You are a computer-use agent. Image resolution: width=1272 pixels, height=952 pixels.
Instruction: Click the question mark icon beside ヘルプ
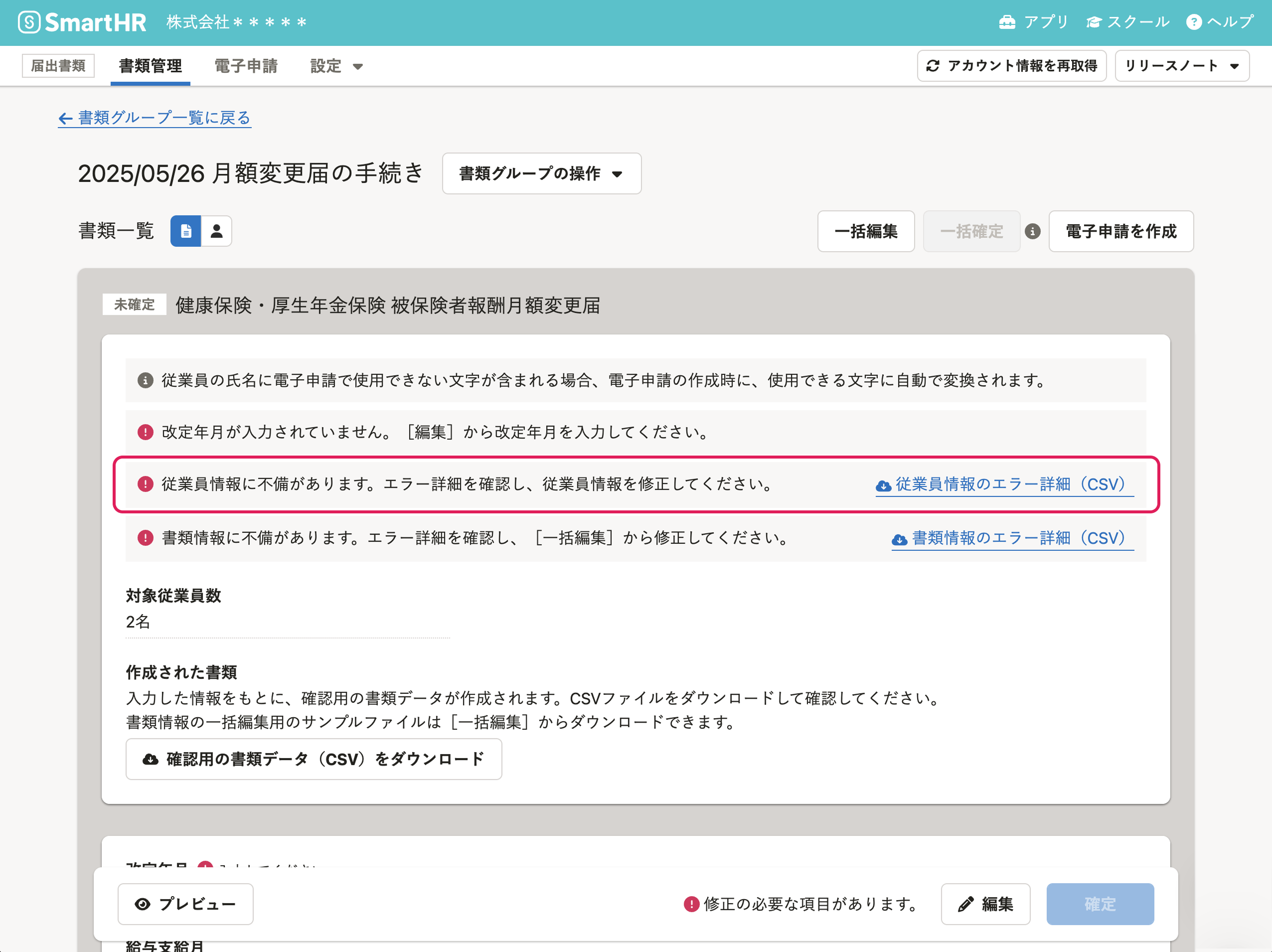click(1194, 22)
